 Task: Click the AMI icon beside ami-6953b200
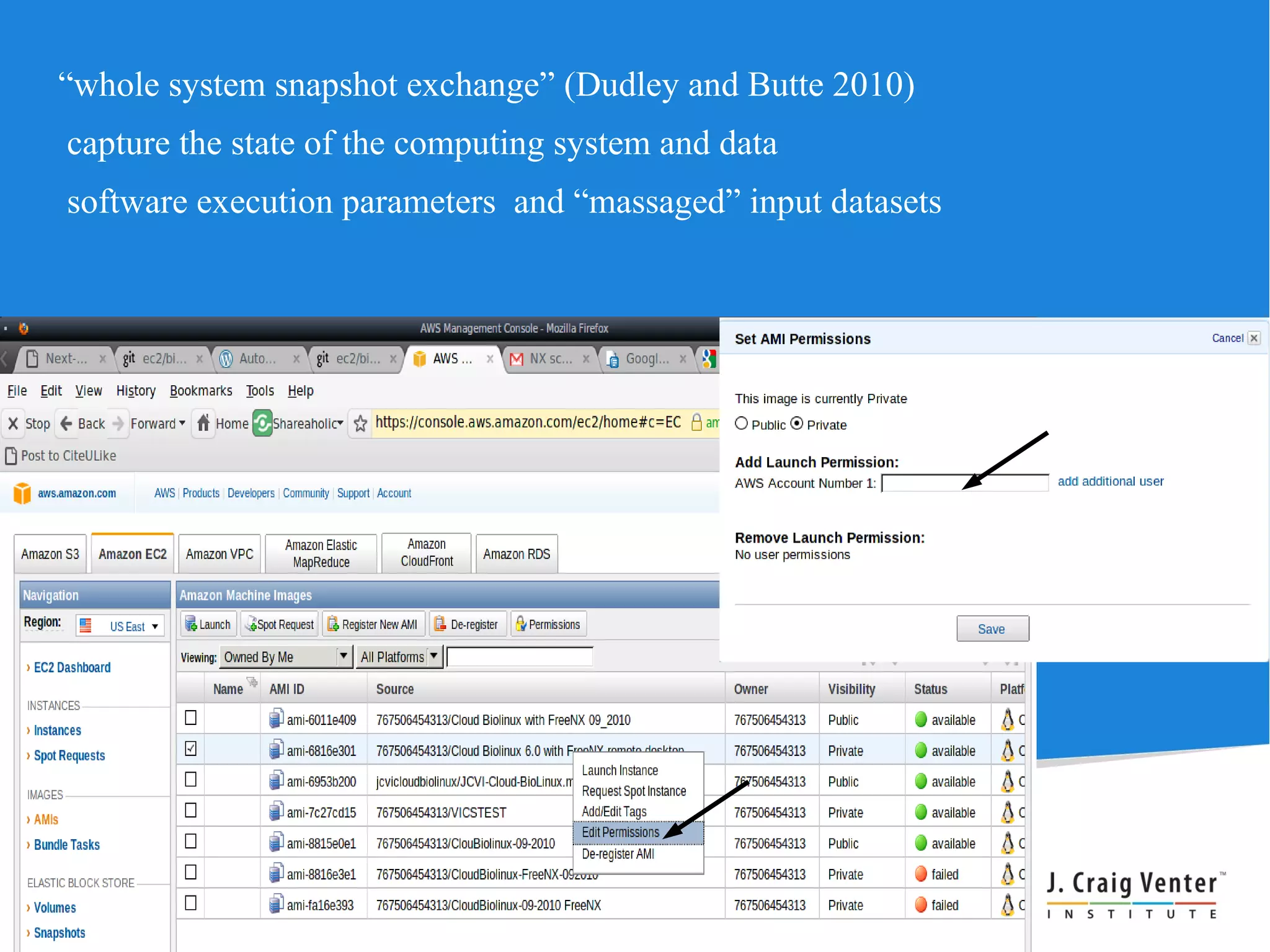[276, 781]
